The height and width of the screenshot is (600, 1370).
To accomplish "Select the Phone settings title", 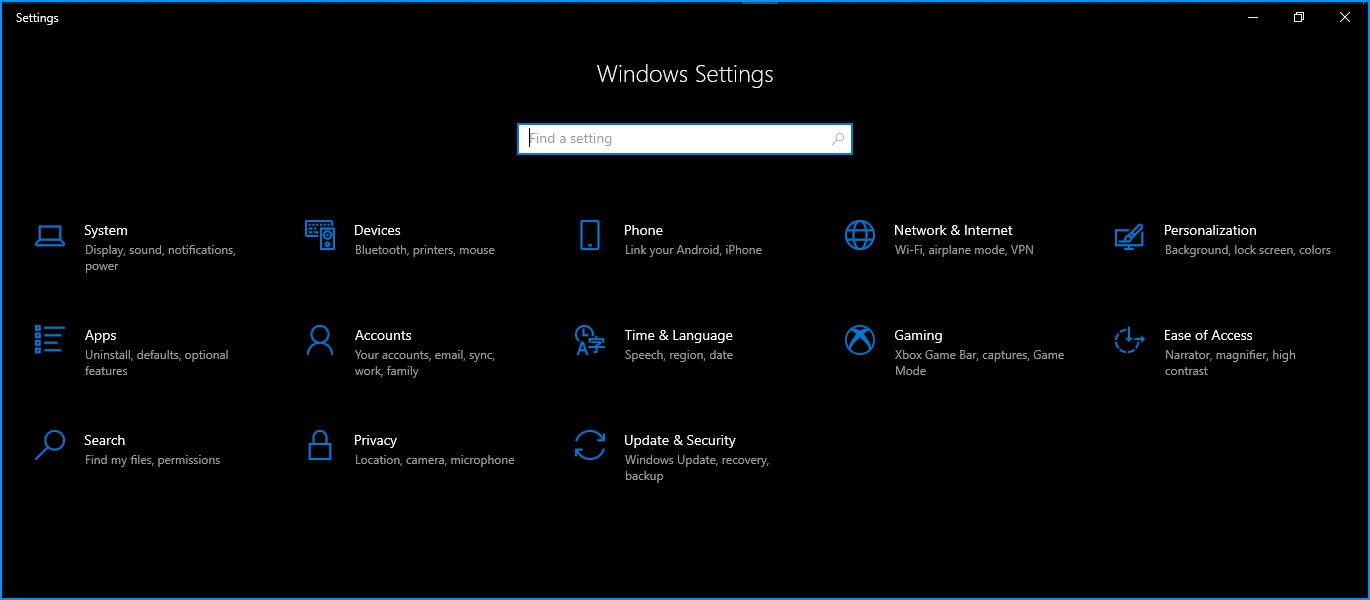I will point(643,230).
